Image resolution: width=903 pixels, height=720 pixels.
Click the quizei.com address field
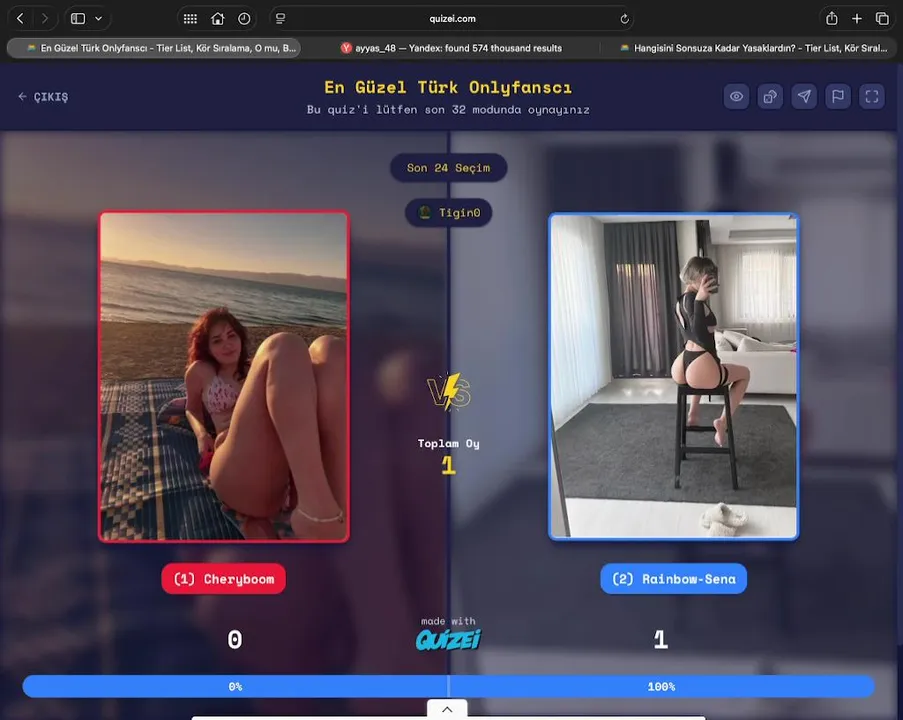pyautogui.click(x=452, y=18)
